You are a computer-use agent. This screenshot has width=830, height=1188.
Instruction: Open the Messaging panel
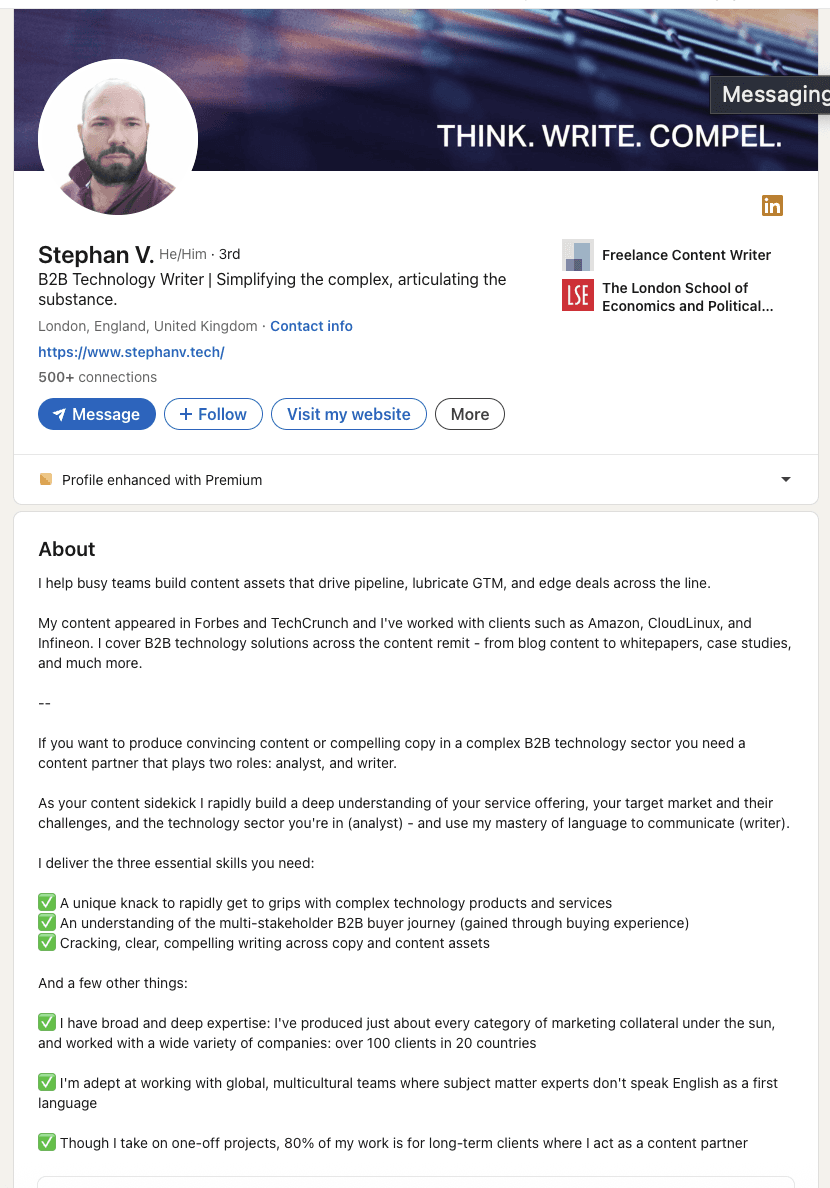[775, 94]
